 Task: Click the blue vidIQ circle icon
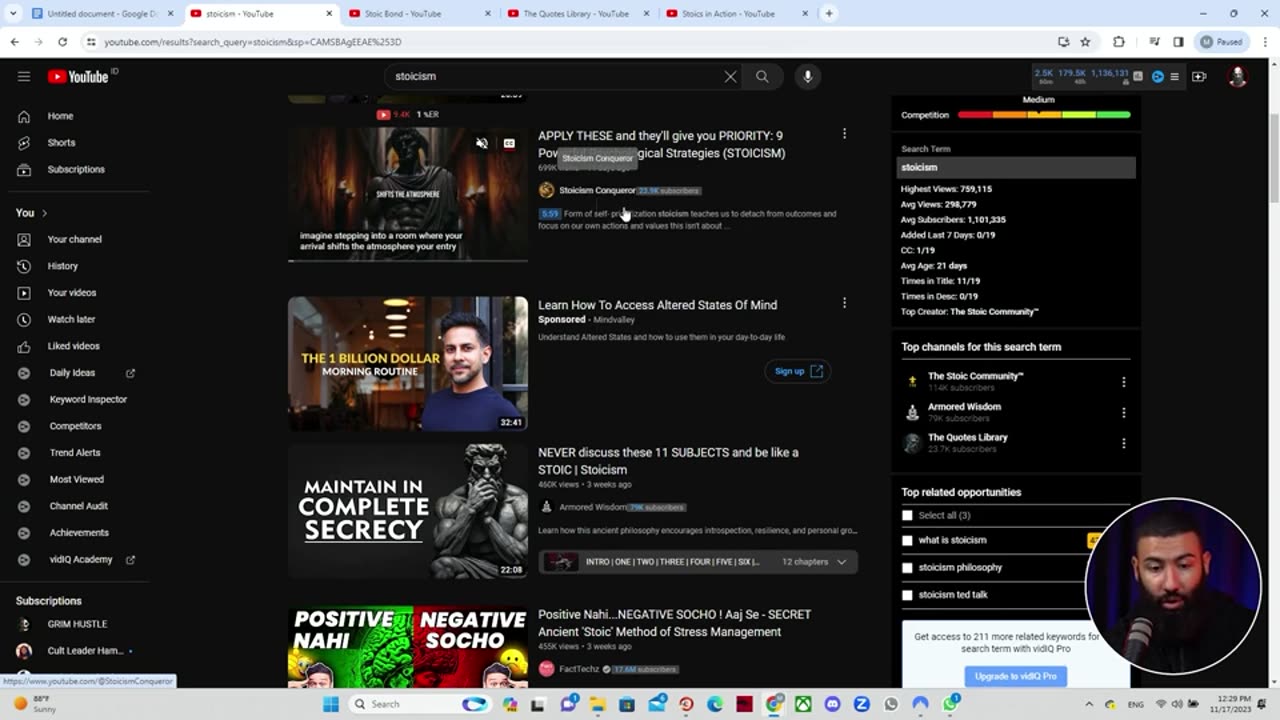[1158, 76]
